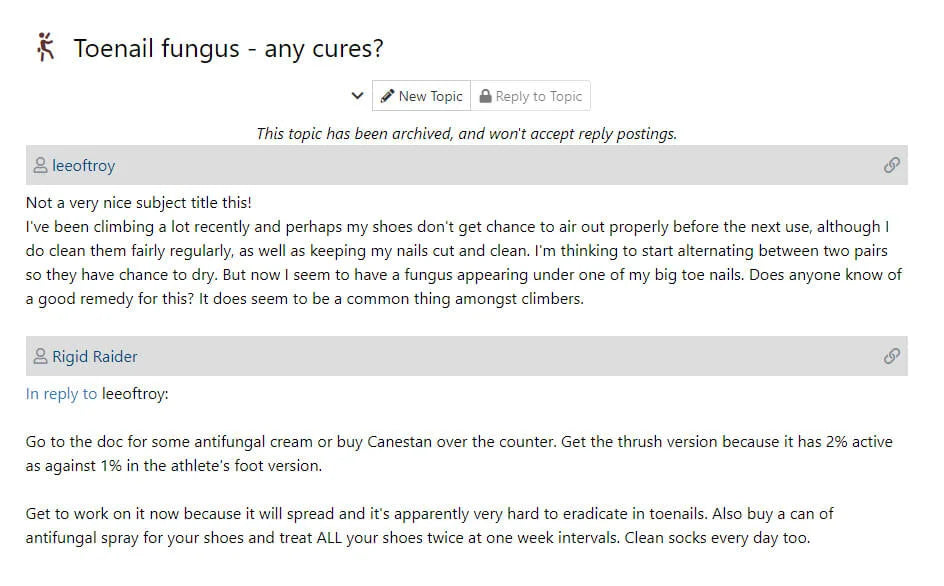Click leeoftroy's name after "In reply to"
944x586 pixels.
point(134,394)
